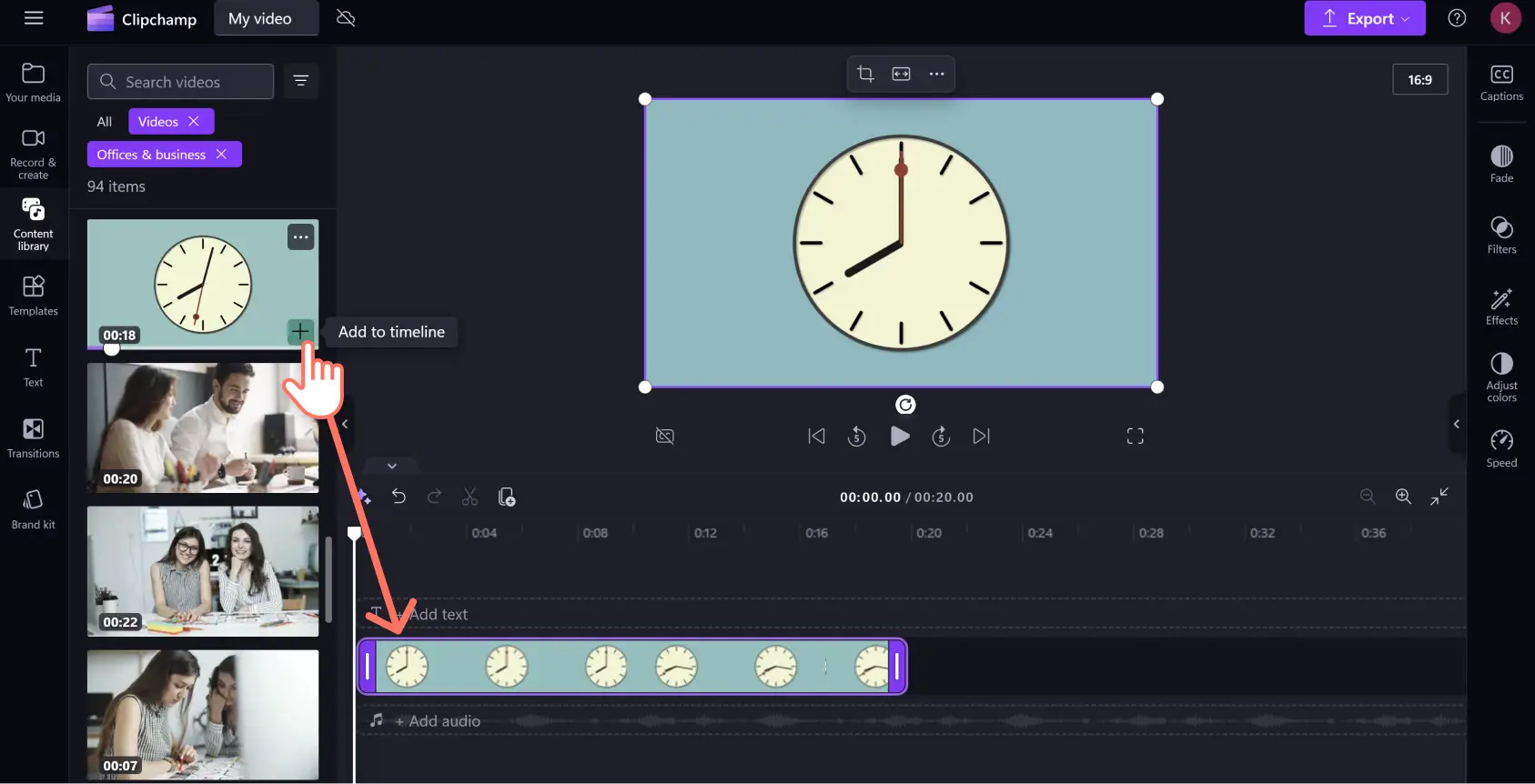Open the hamburger main menu
Viewport: 1535px width, 784px height.
click(x=34, y=18)
